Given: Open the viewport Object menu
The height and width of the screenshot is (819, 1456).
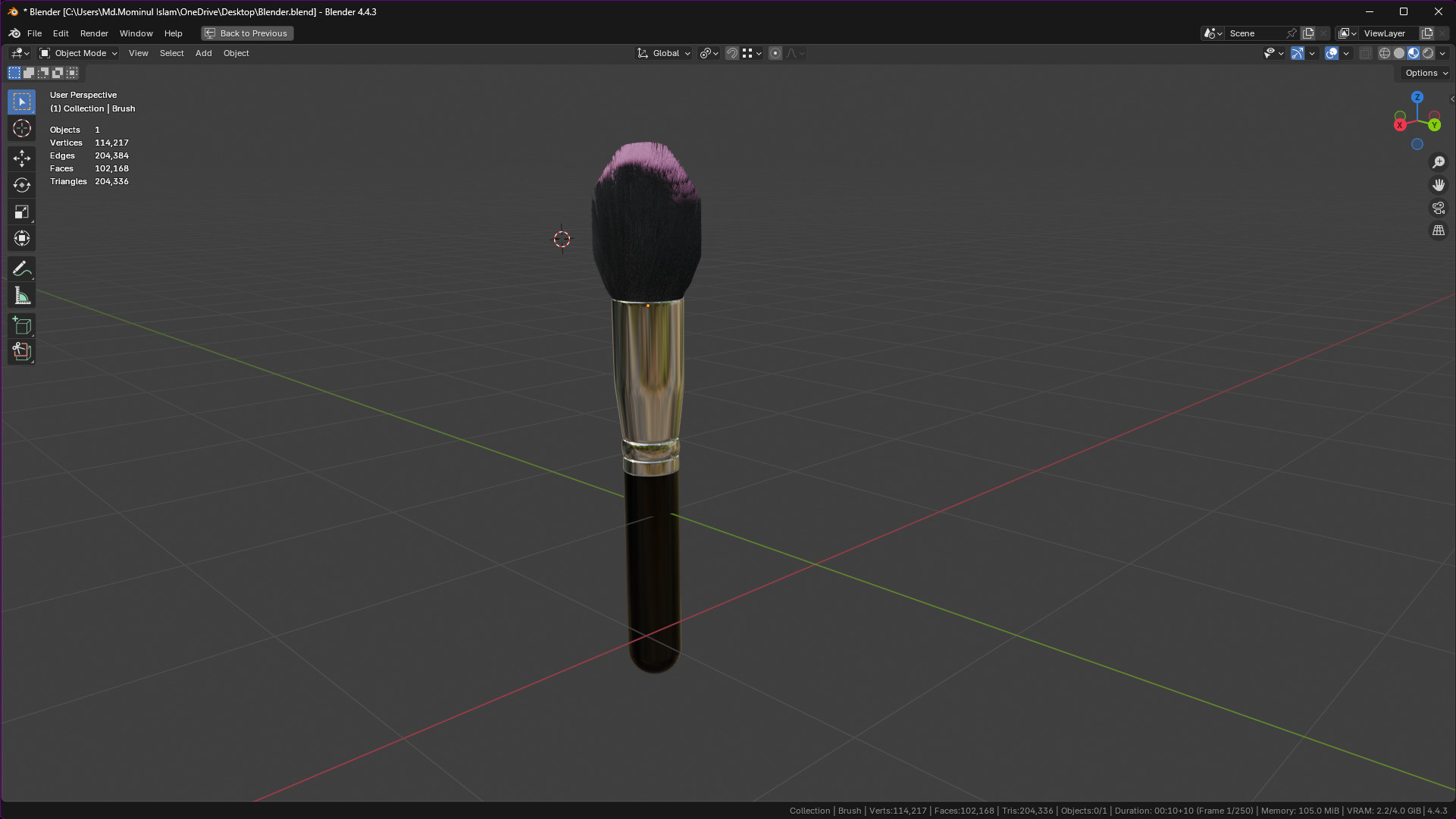Looking at the screenshot, I should 236,53.
